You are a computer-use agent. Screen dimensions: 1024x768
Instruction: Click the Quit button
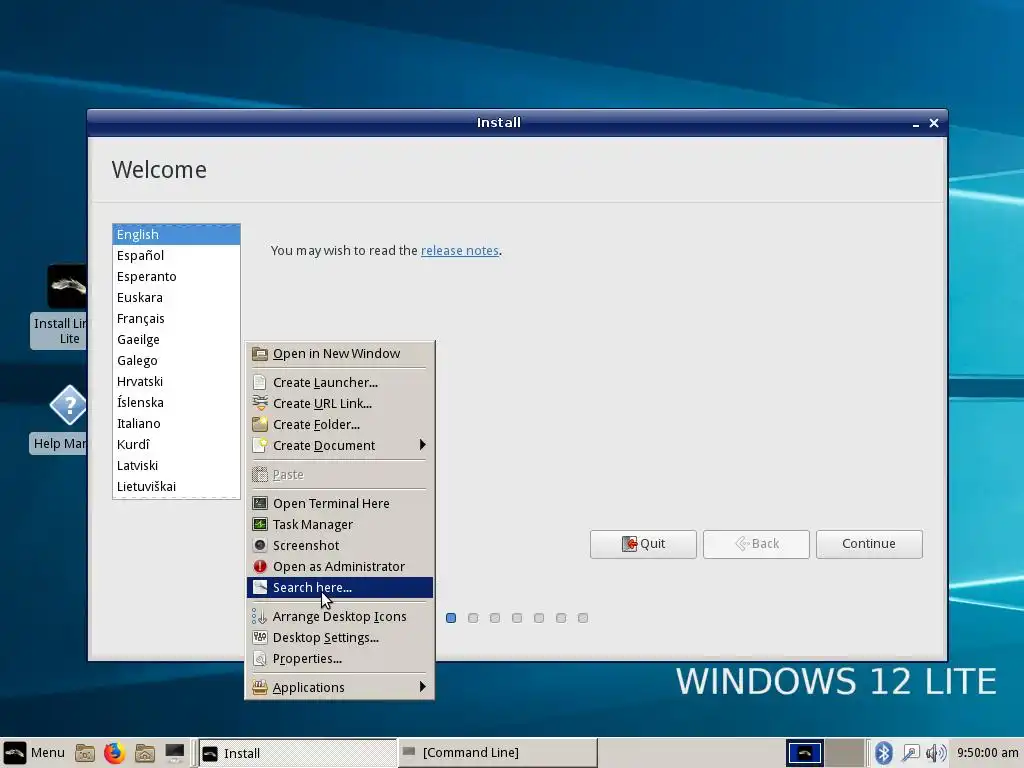(643, 544)
